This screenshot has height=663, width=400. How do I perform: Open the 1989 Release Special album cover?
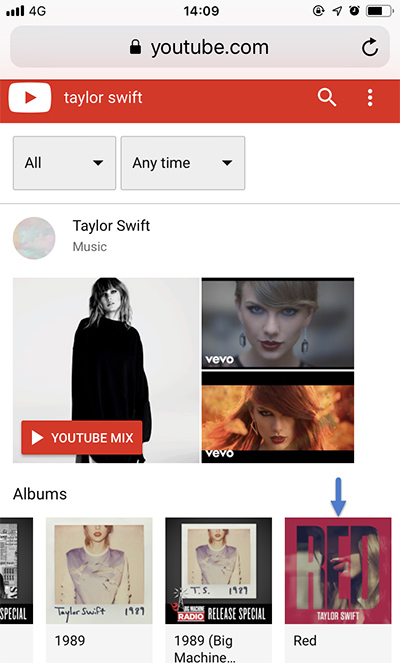pos(219,571)
